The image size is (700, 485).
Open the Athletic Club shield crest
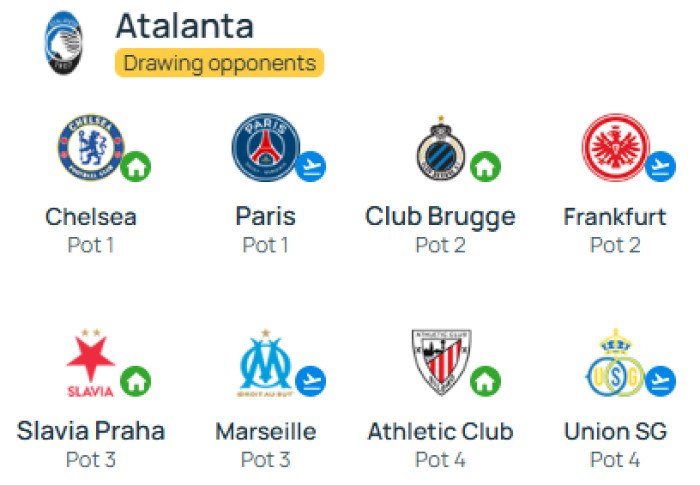click(x=441, y=362)
